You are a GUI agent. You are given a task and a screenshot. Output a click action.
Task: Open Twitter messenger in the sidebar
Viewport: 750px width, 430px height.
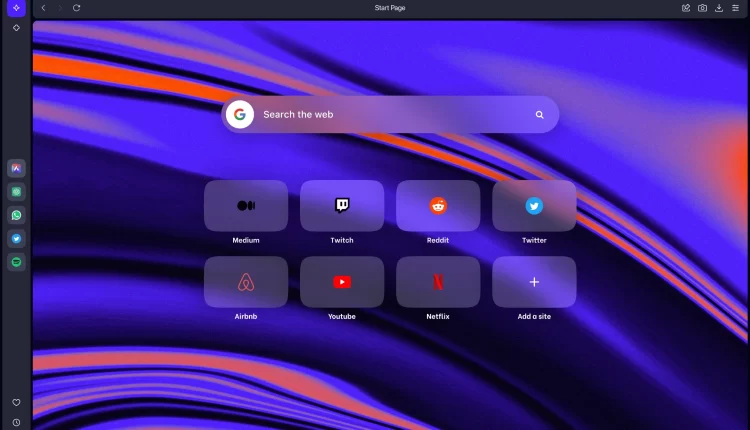pyautogui.click(x=16, y=239)
